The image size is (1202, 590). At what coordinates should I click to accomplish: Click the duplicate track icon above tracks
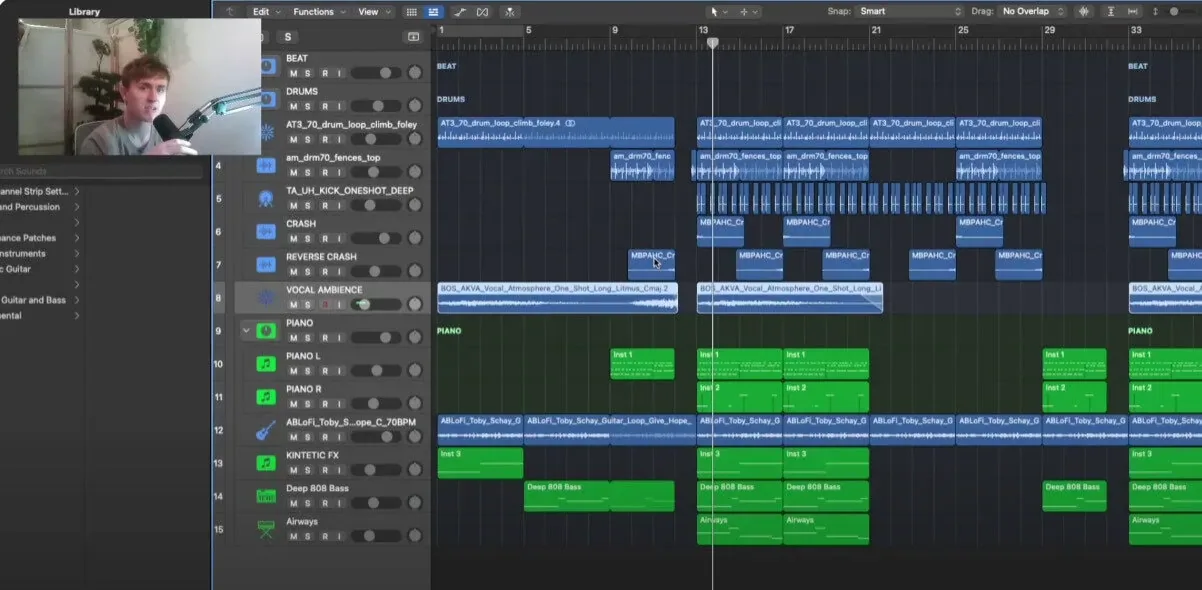414,37
